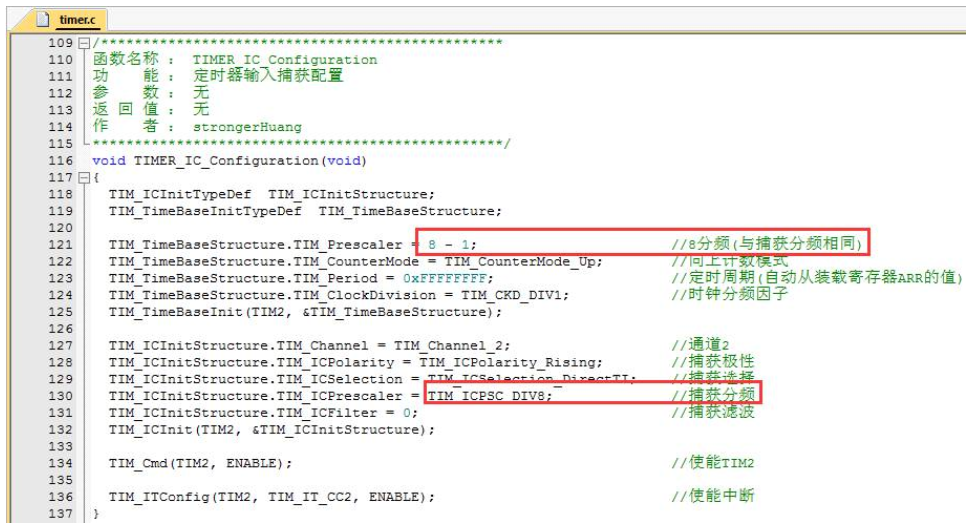Screen dimensions: 972x532
Task: Click the '//捕获滤波' comment
Action: [x=713, y=412]
